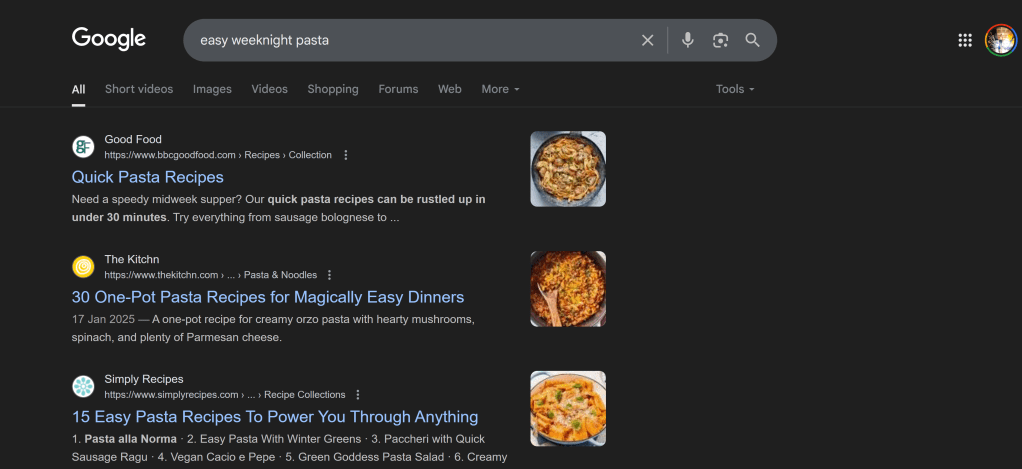Viewport: 1022px width, 469px height.
Task: Open 15 Easy Pasta Recipes link
Action: [275, 417]
